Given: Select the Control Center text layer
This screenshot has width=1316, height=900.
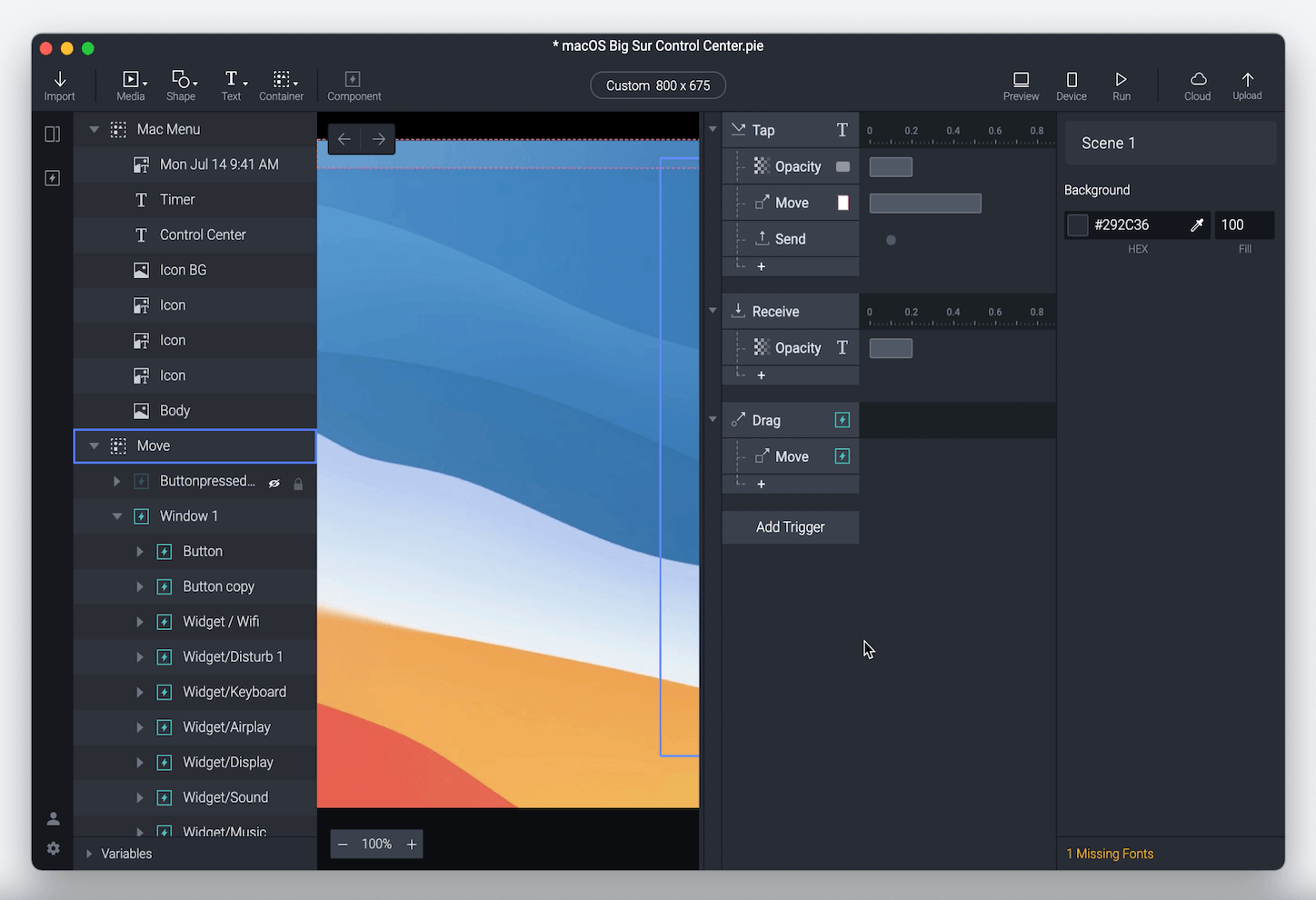Looking at the screenshot, I should (x=203, y=235).
